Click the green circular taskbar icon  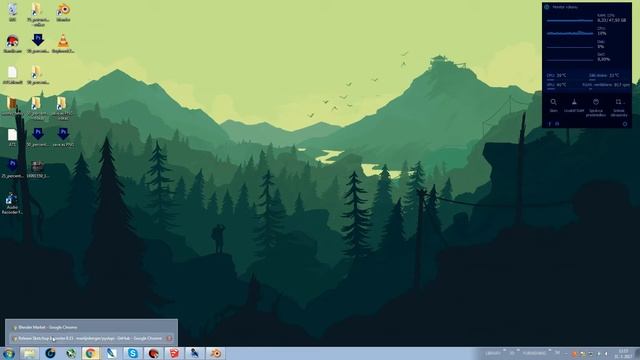tap(71, 353)
